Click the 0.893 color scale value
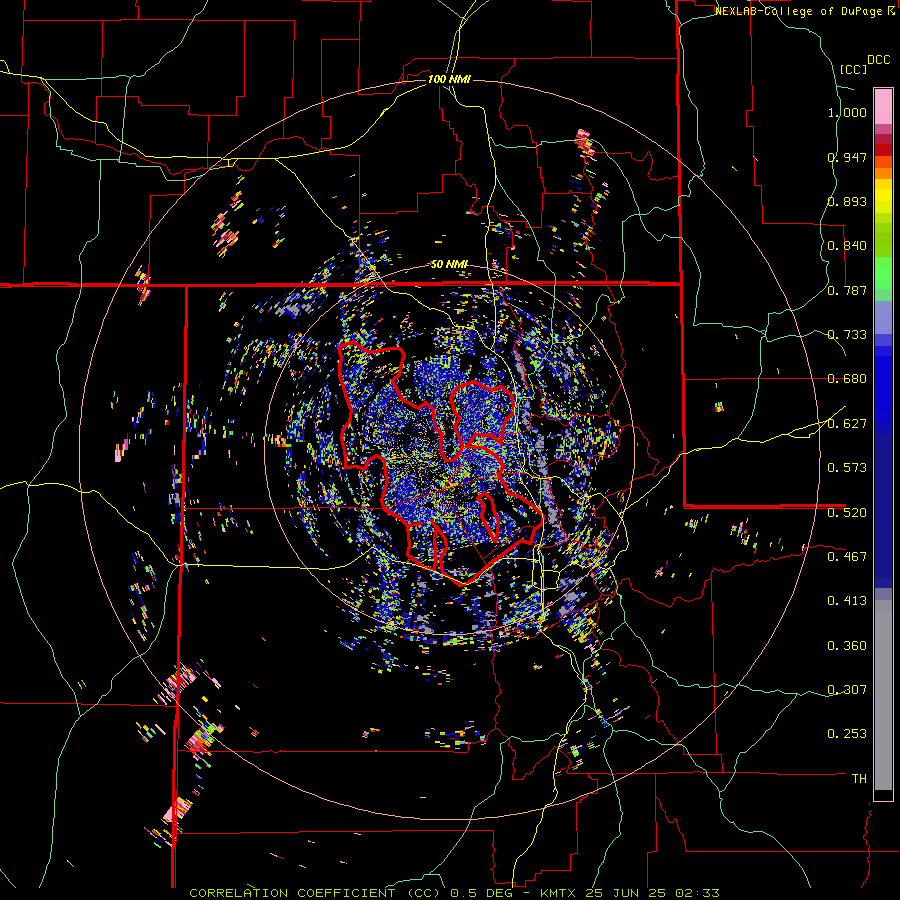The height and width of the screenshot is (900, 900). pyautogui.click(x=847, y=201)
